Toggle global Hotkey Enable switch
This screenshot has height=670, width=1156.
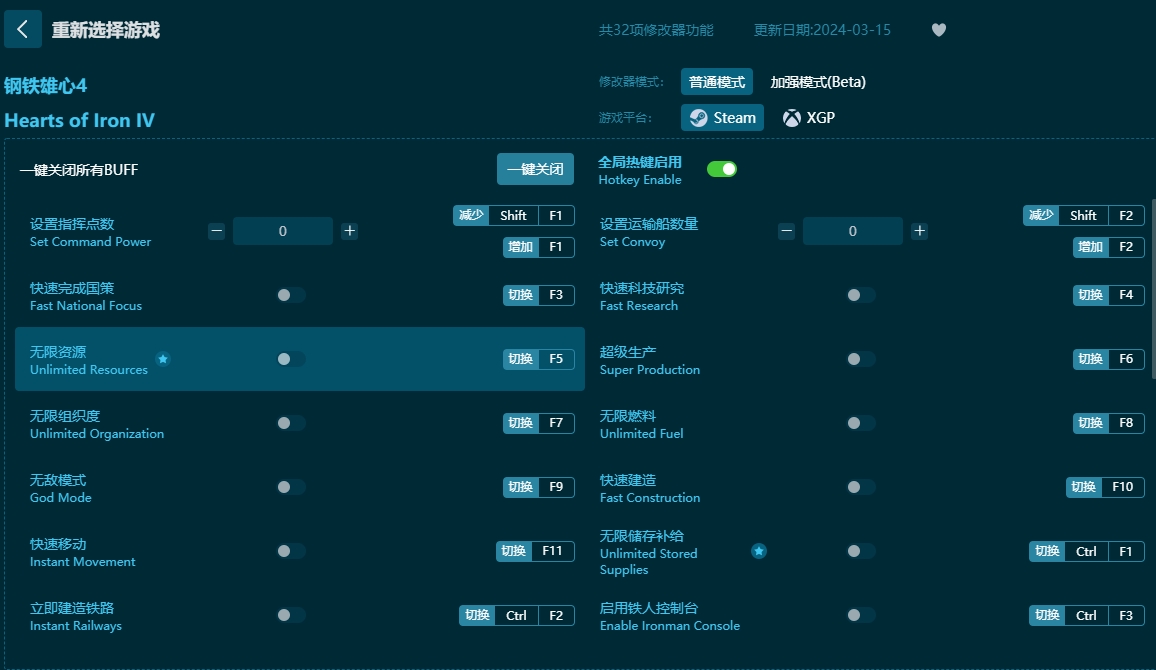coord(722,170)
